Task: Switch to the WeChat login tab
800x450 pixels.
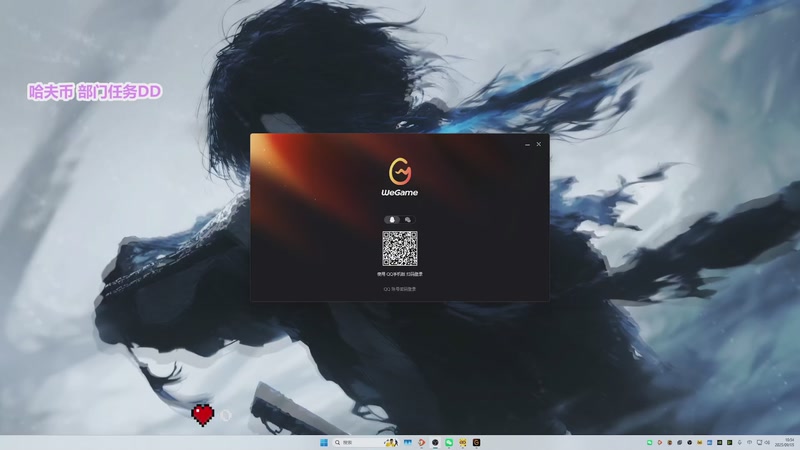Action: pos(408,219)
